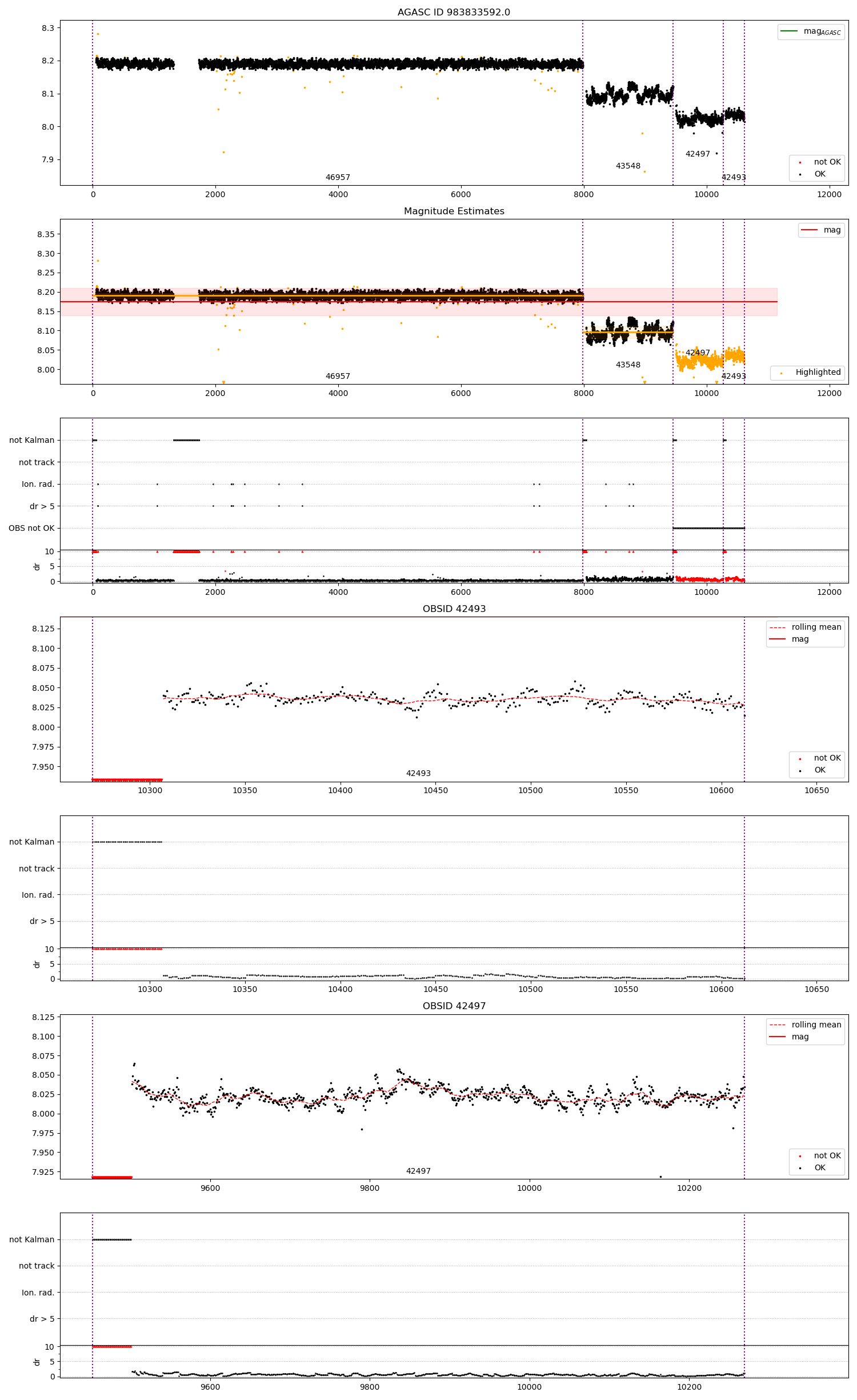Click 'not Kalman' label in the third panel
The image size is (857, 1400).
[x=32, y=440]
